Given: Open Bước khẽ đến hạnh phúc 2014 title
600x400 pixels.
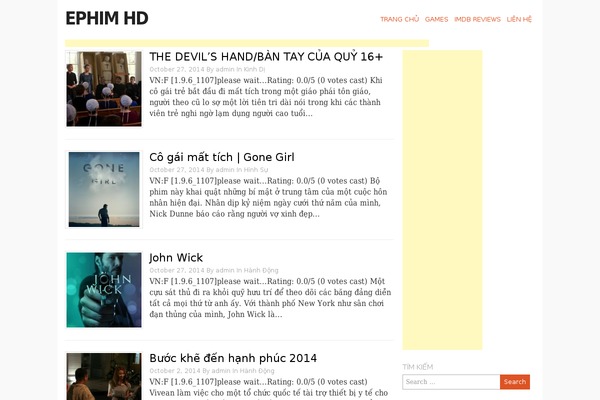Looking at the screenshot, I should point(233,358).
